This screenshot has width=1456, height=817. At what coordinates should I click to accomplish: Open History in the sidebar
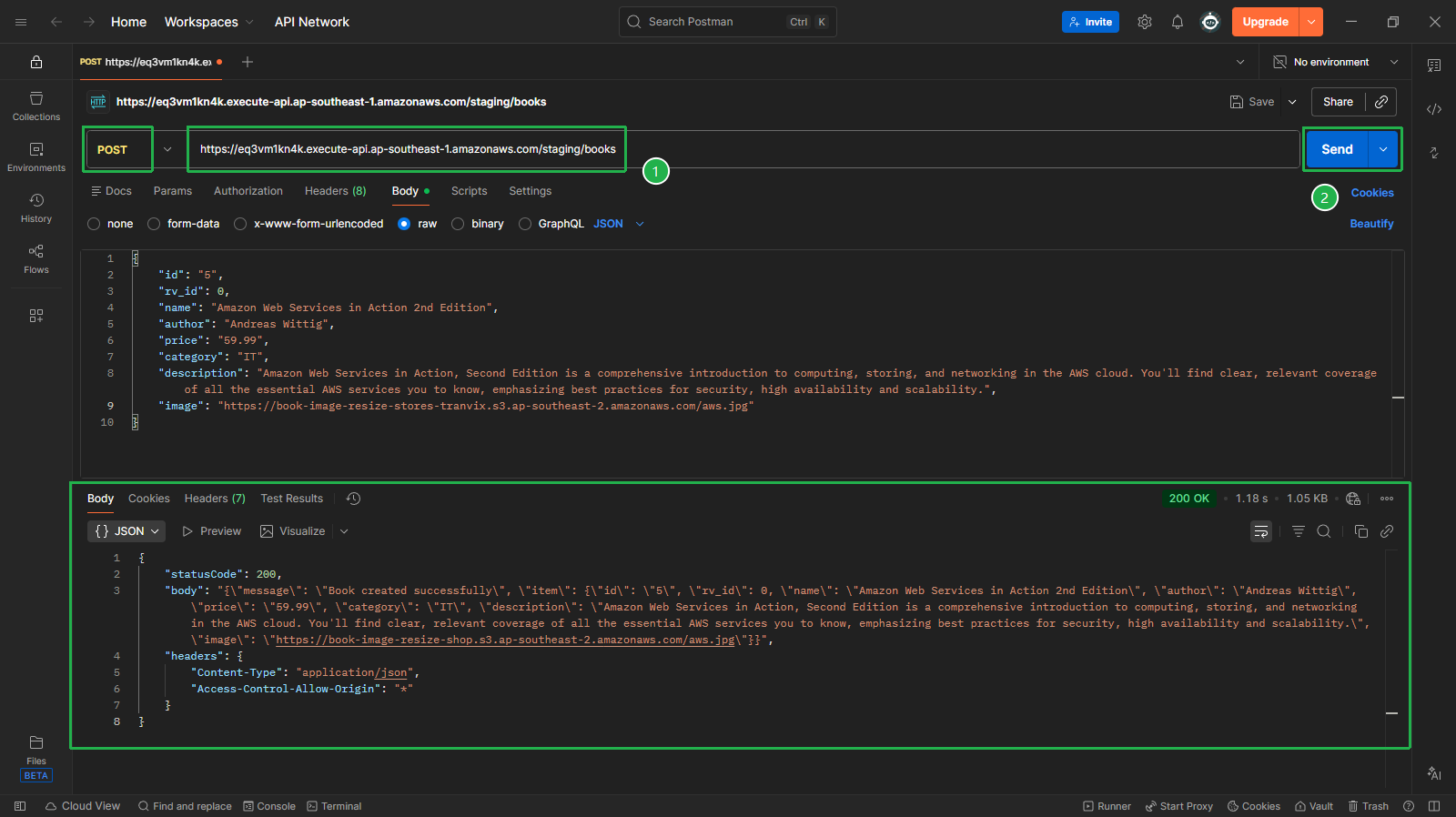point(36,208)
